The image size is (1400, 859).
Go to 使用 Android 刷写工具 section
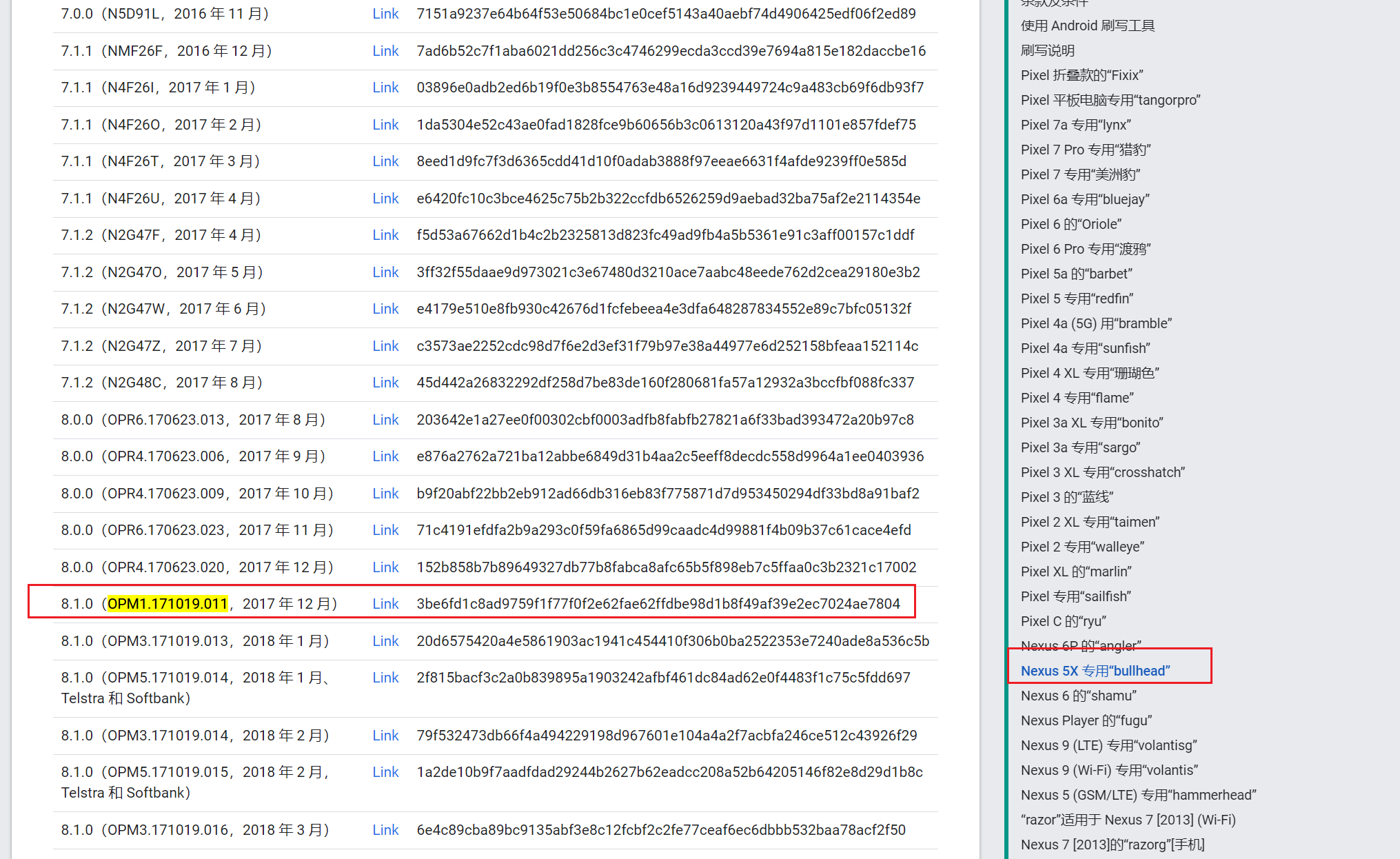click(x=1087, y=26)
